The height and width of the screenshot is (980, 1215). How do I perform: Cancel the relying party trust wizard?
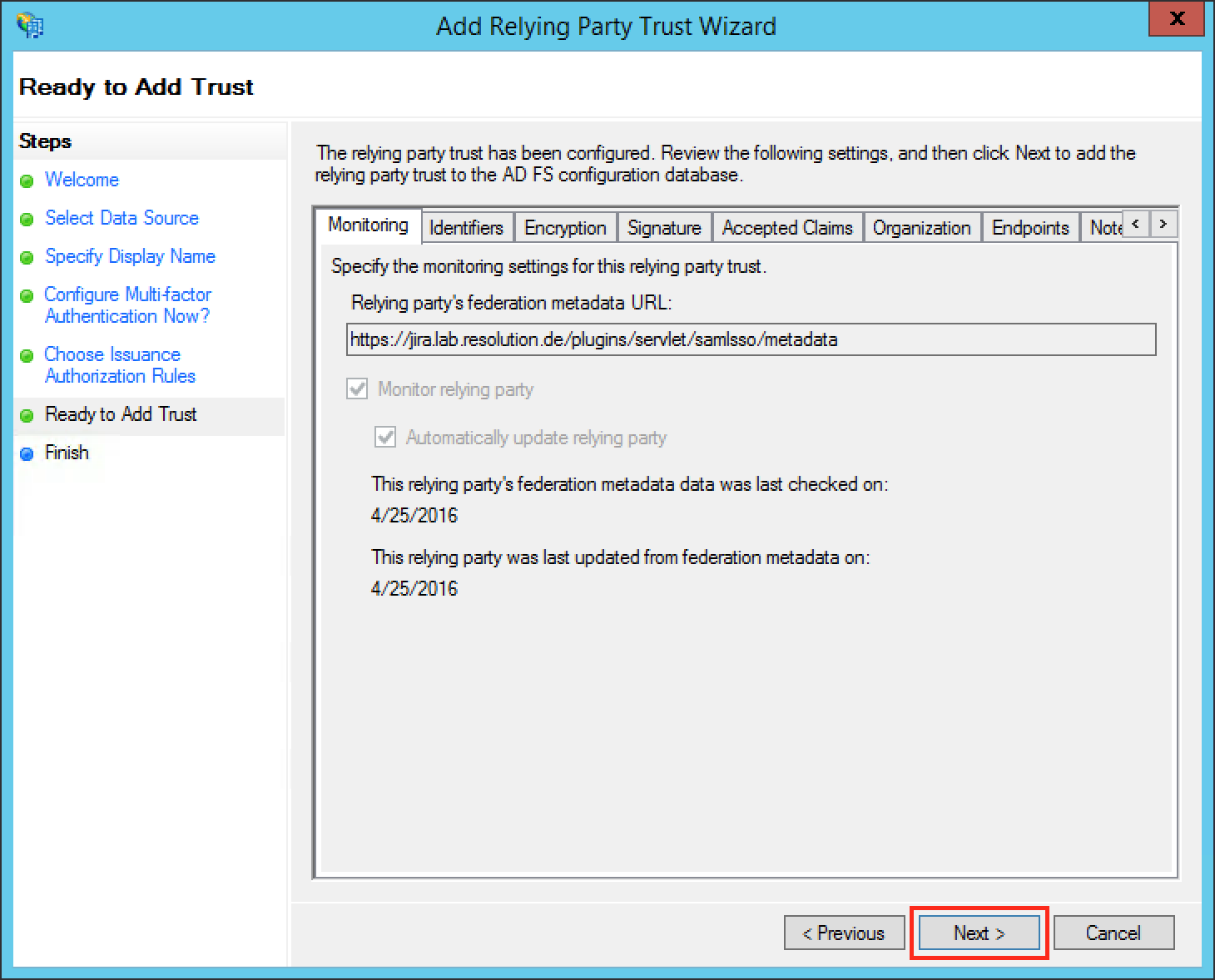[x=1113, y=933]
